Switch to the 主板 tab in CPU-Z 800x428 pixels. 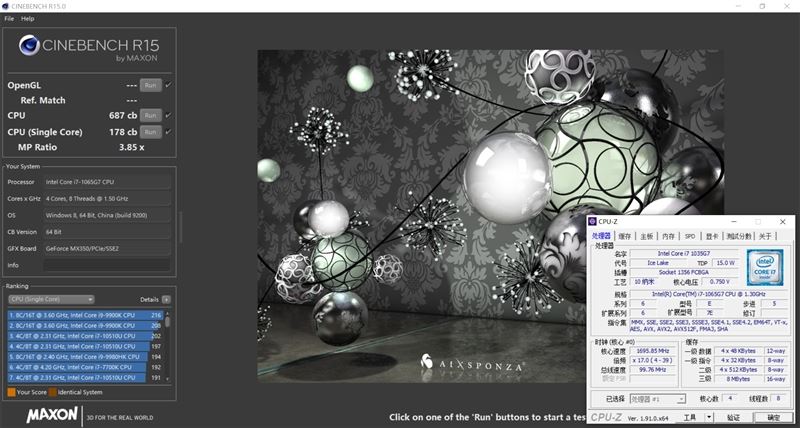click(647, 236)
